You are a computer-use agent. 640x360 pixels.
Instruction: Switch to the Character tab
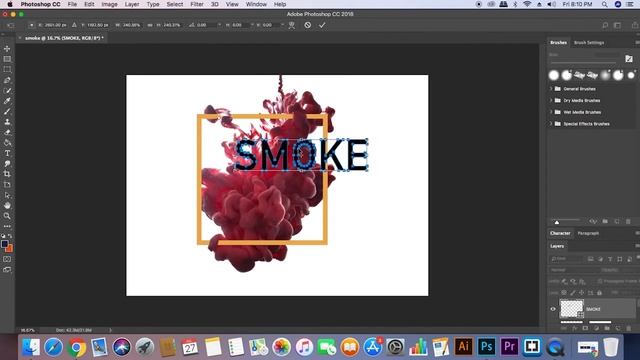(560, 233)
